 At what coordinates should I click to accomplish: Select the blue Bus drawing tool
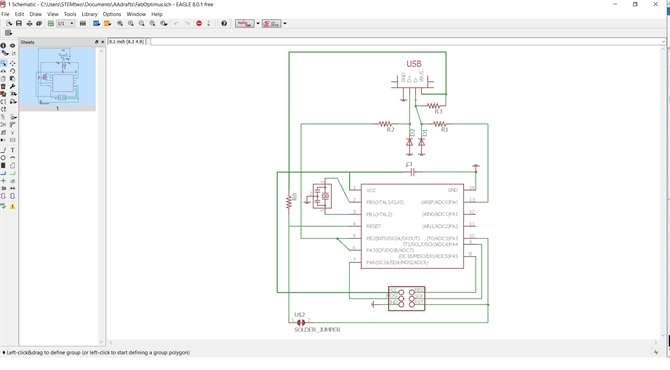(x=3, y=173)
